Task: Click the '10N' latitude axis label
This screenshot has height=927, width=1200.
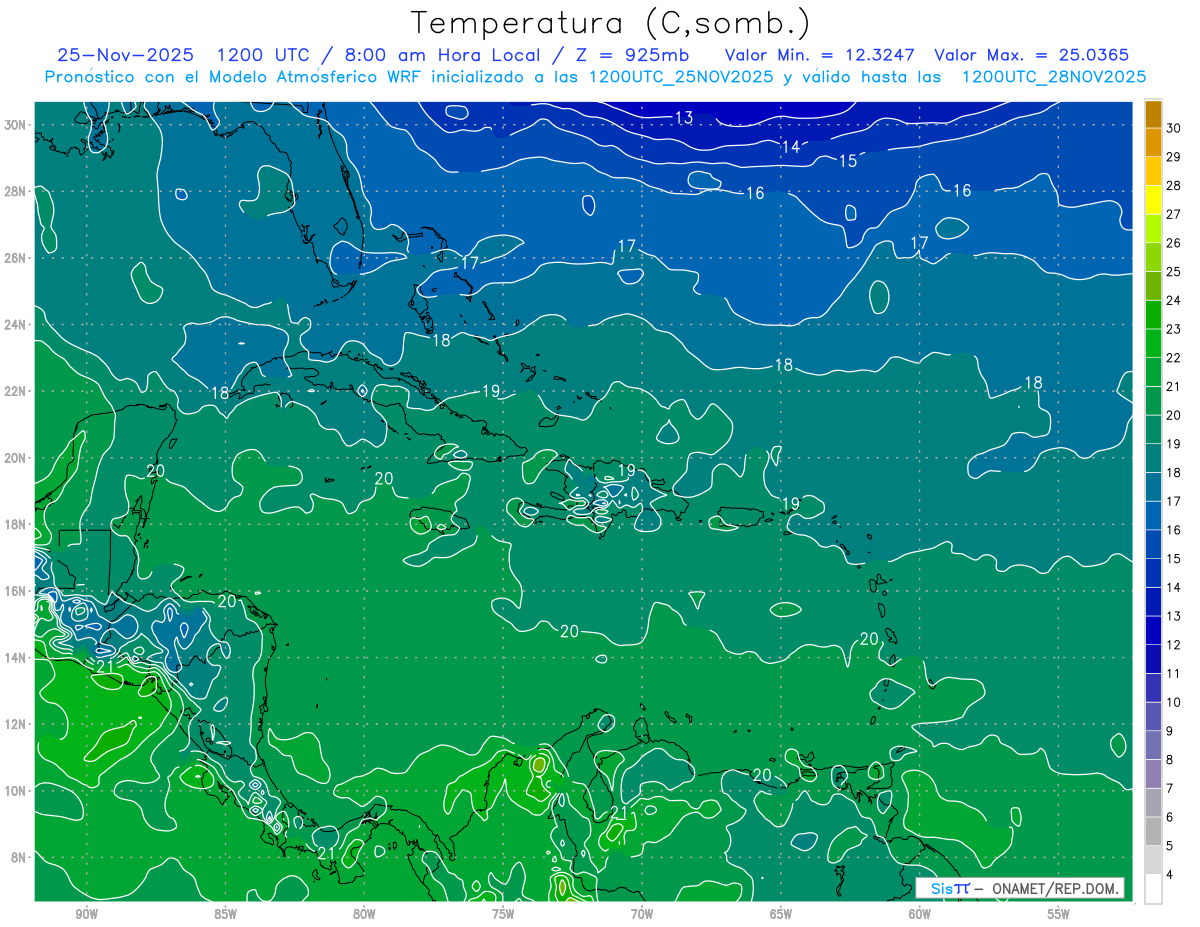Action: point(17,791)
